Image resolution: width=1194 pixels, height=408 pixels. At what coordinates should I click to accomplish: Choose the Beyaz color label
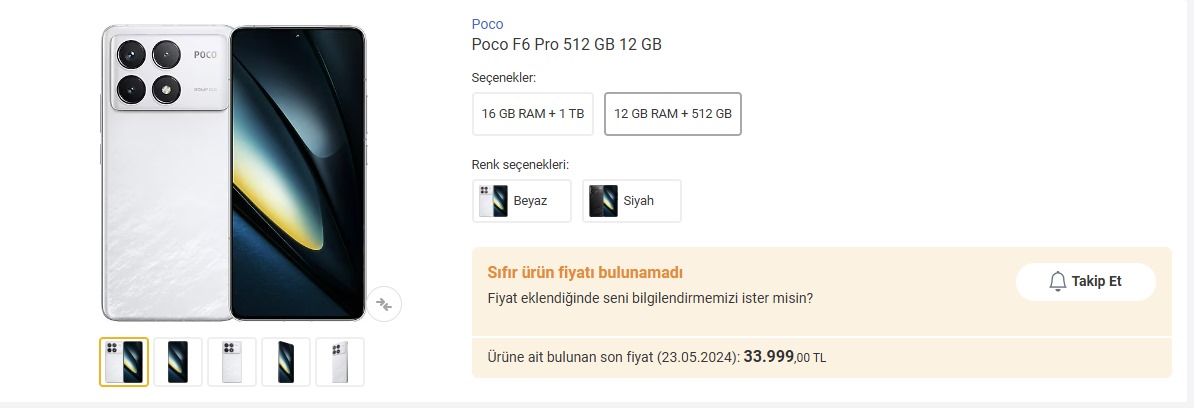coord(530,201)
